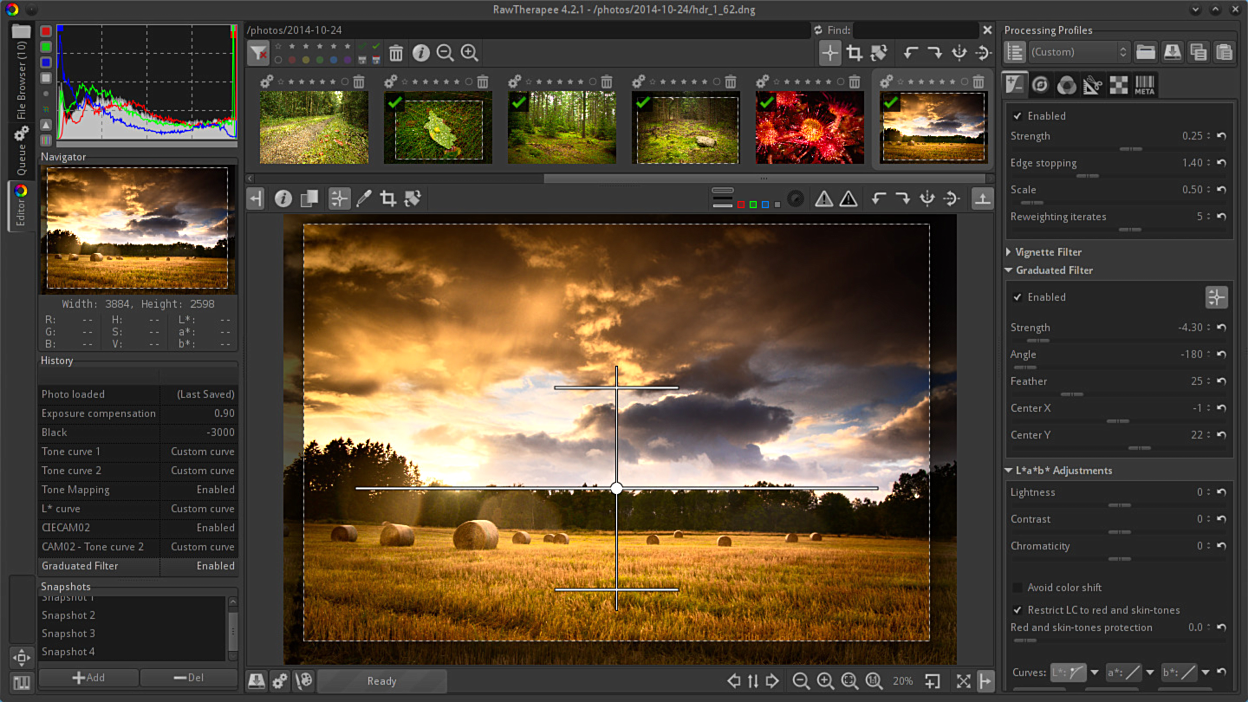The image size is (1248, 702).
Task: Copy the processing profile to clipboard
Action: (x=1198, y=52)
